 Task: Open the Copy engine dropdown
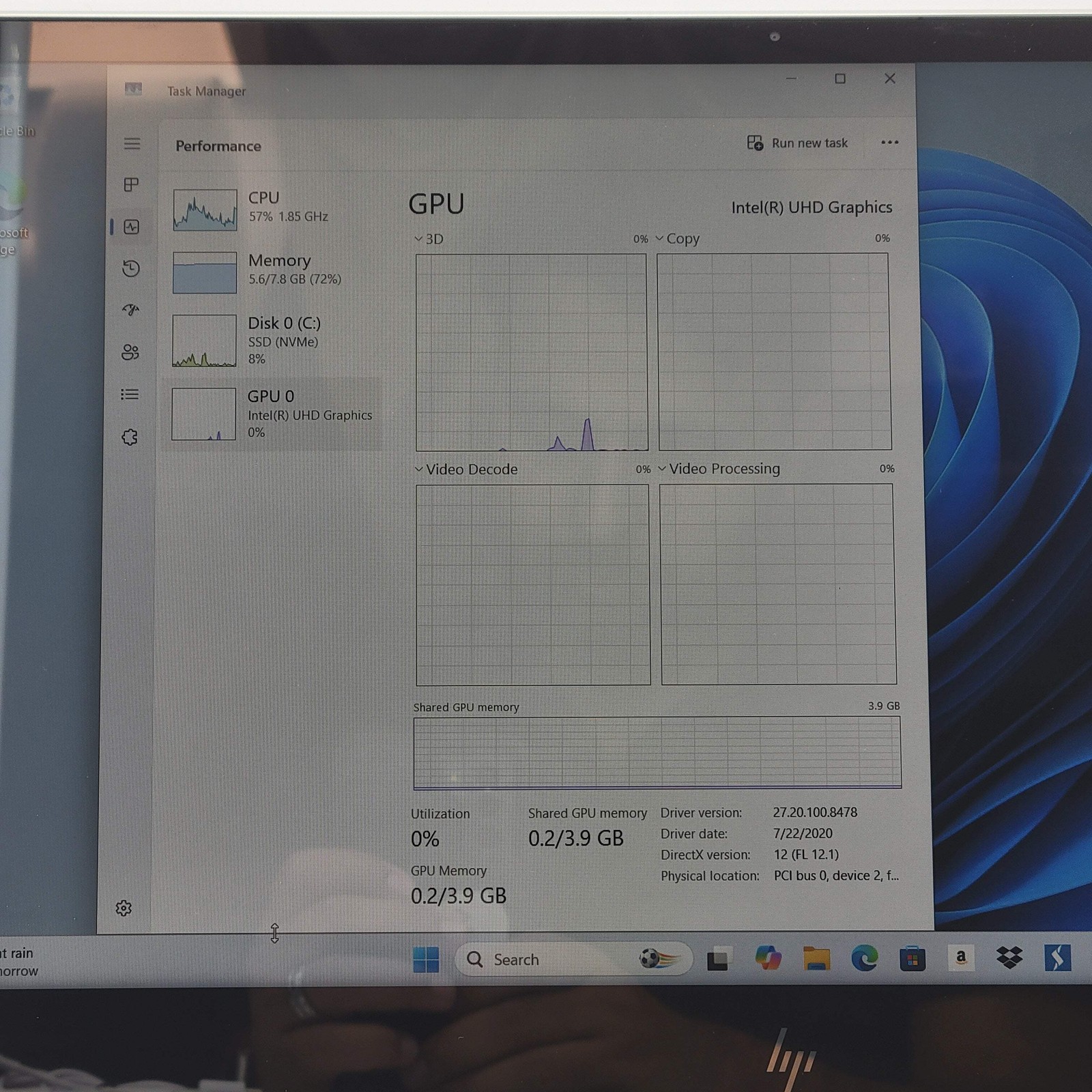(678, 239)
